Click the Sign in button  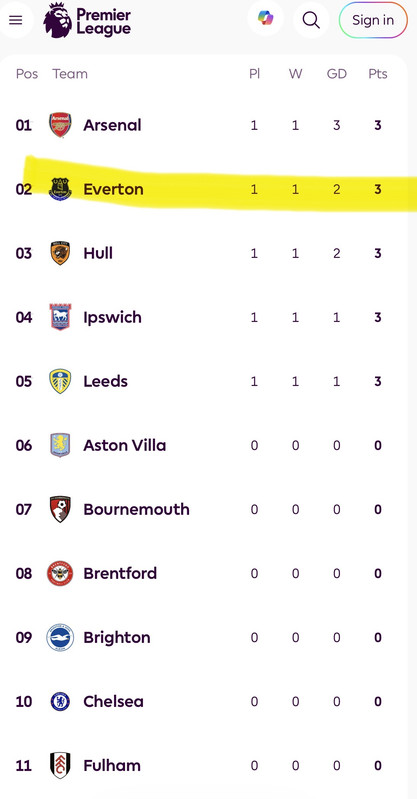coord(373,20)
